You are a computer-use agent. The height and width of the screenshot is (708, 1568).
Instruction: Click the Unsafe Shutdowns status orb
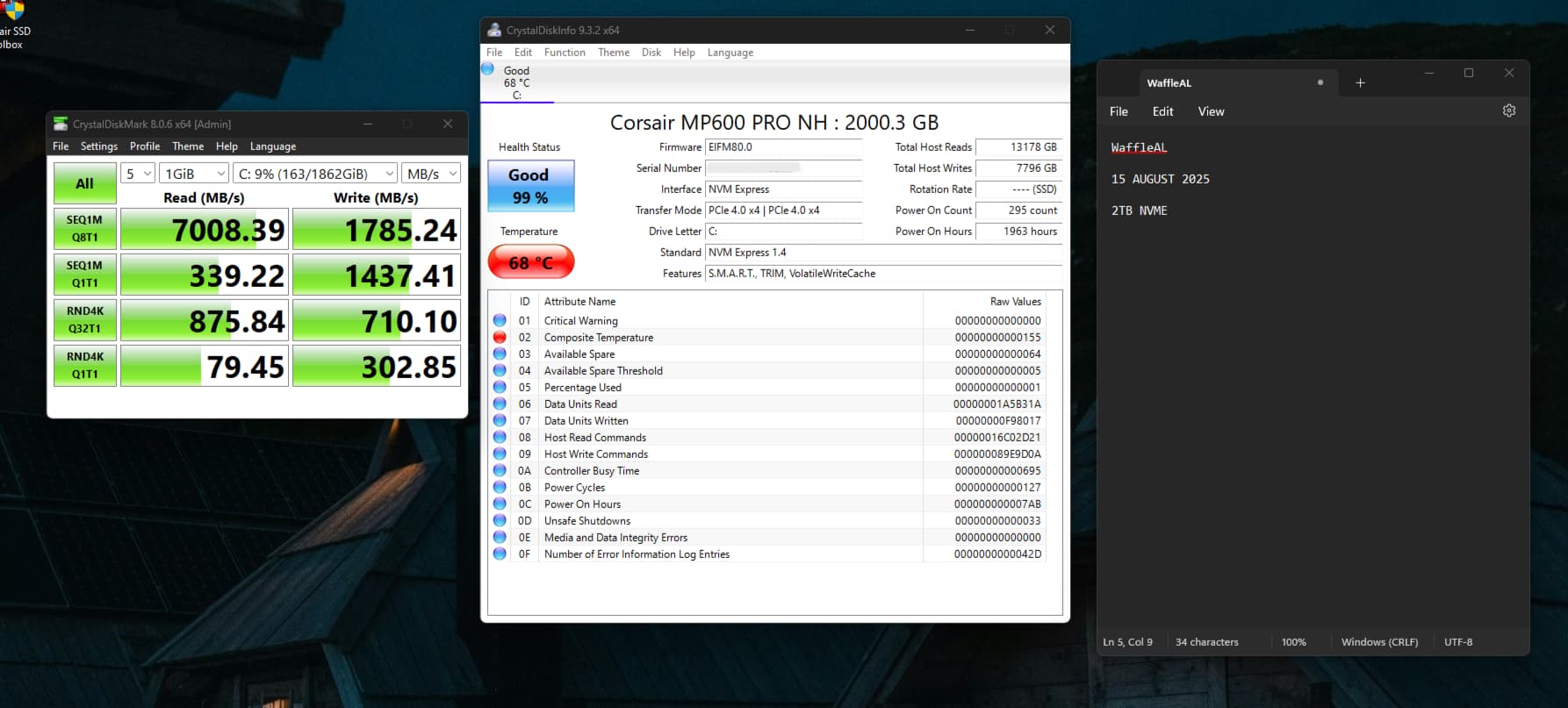500,520
